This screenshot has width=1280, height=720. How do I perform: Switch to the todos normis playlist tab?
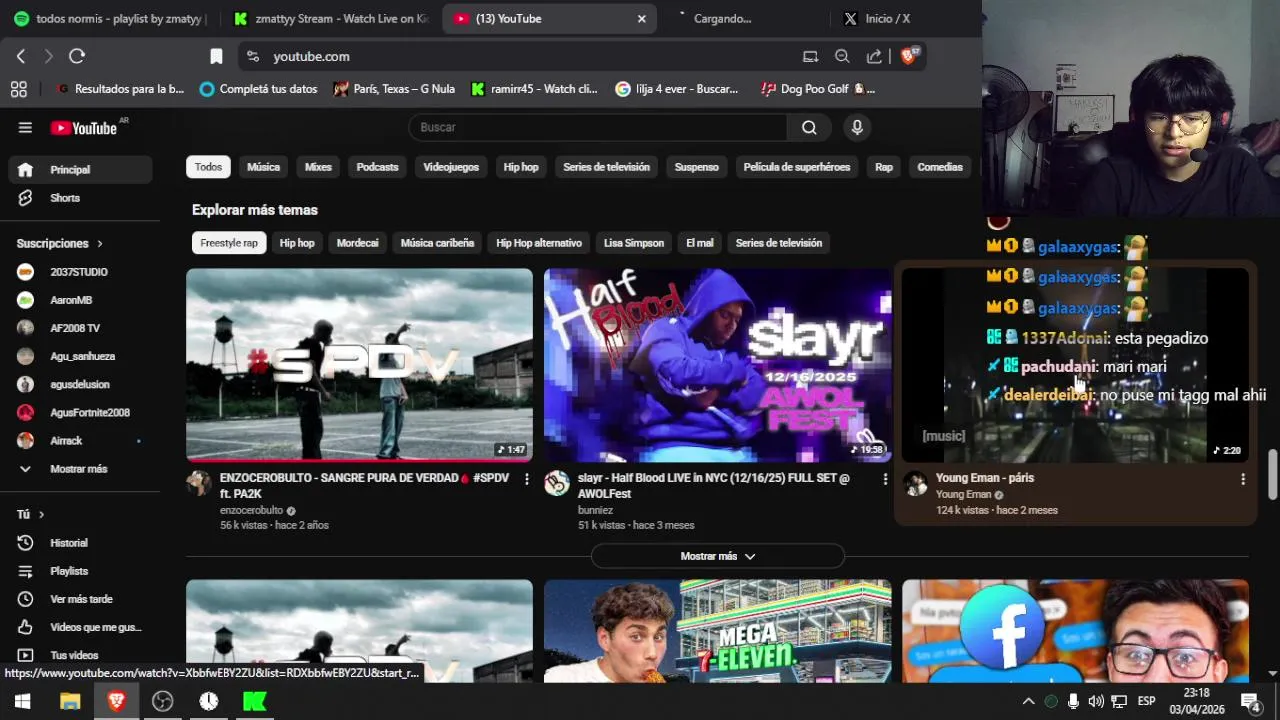[110, 18]
